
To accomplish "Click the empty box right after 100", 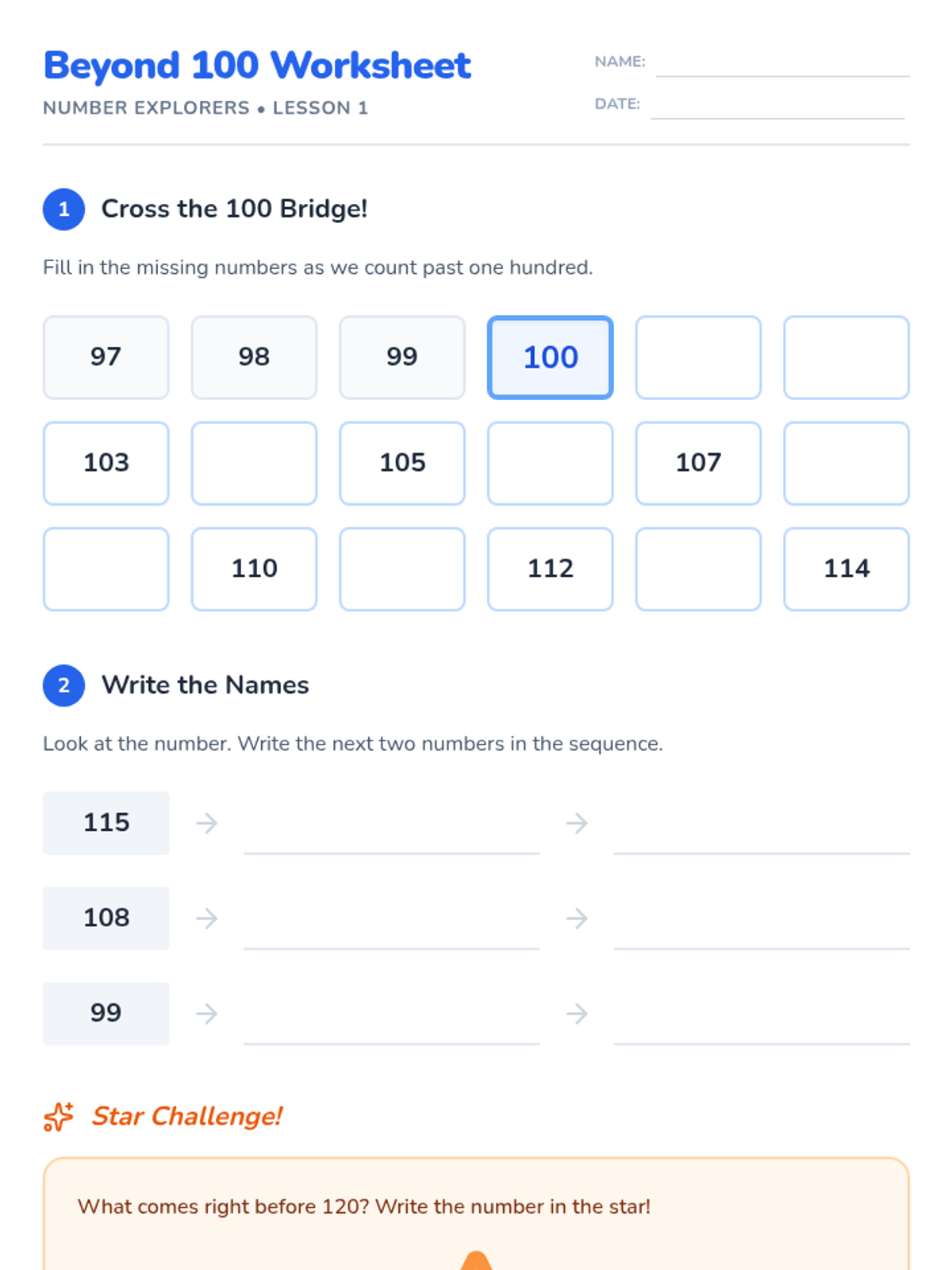I will tap(698, 357).
